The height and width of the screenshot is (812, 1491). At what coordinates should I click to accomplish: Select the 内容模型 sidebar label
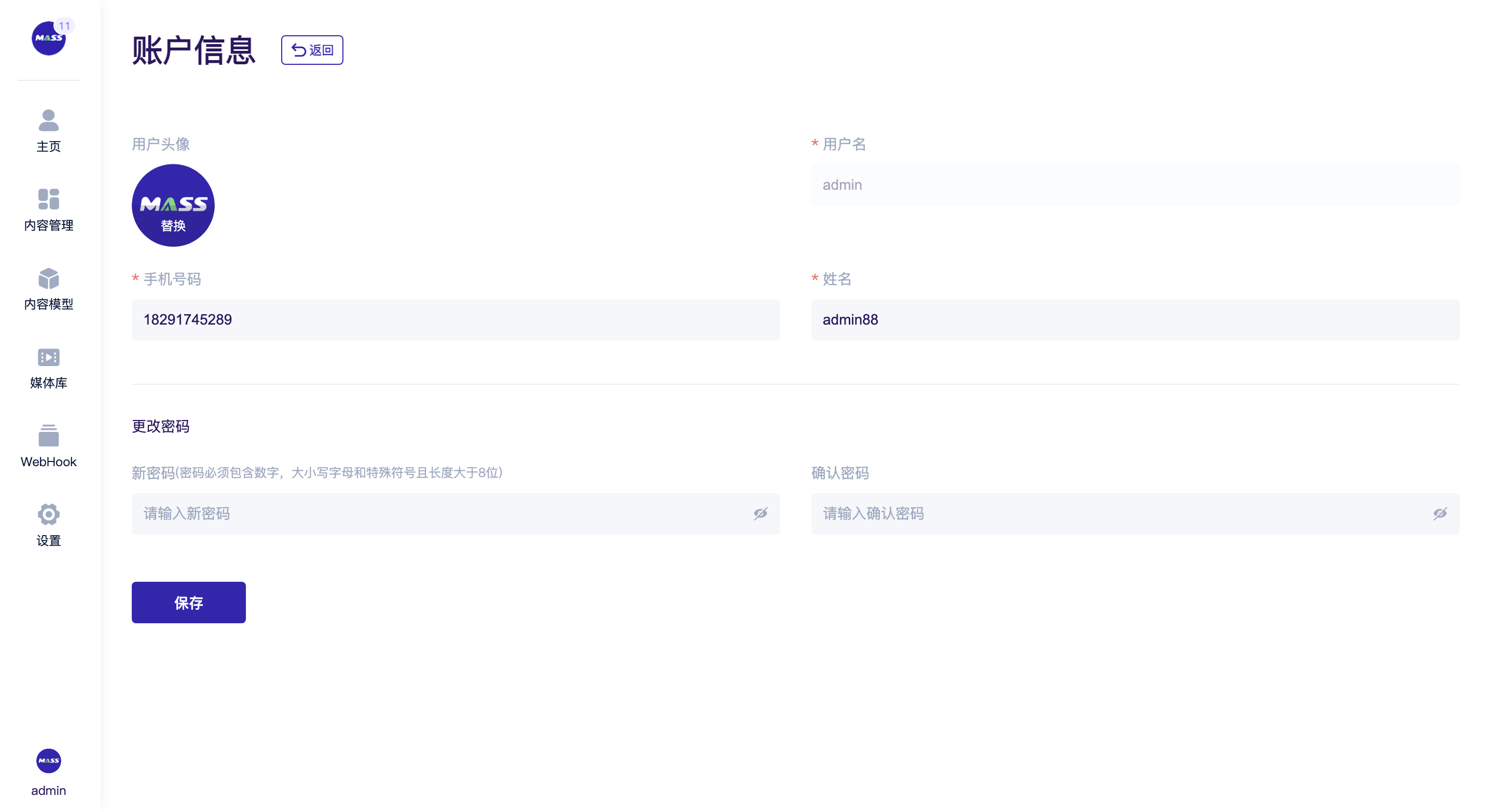tap(49, 304)
